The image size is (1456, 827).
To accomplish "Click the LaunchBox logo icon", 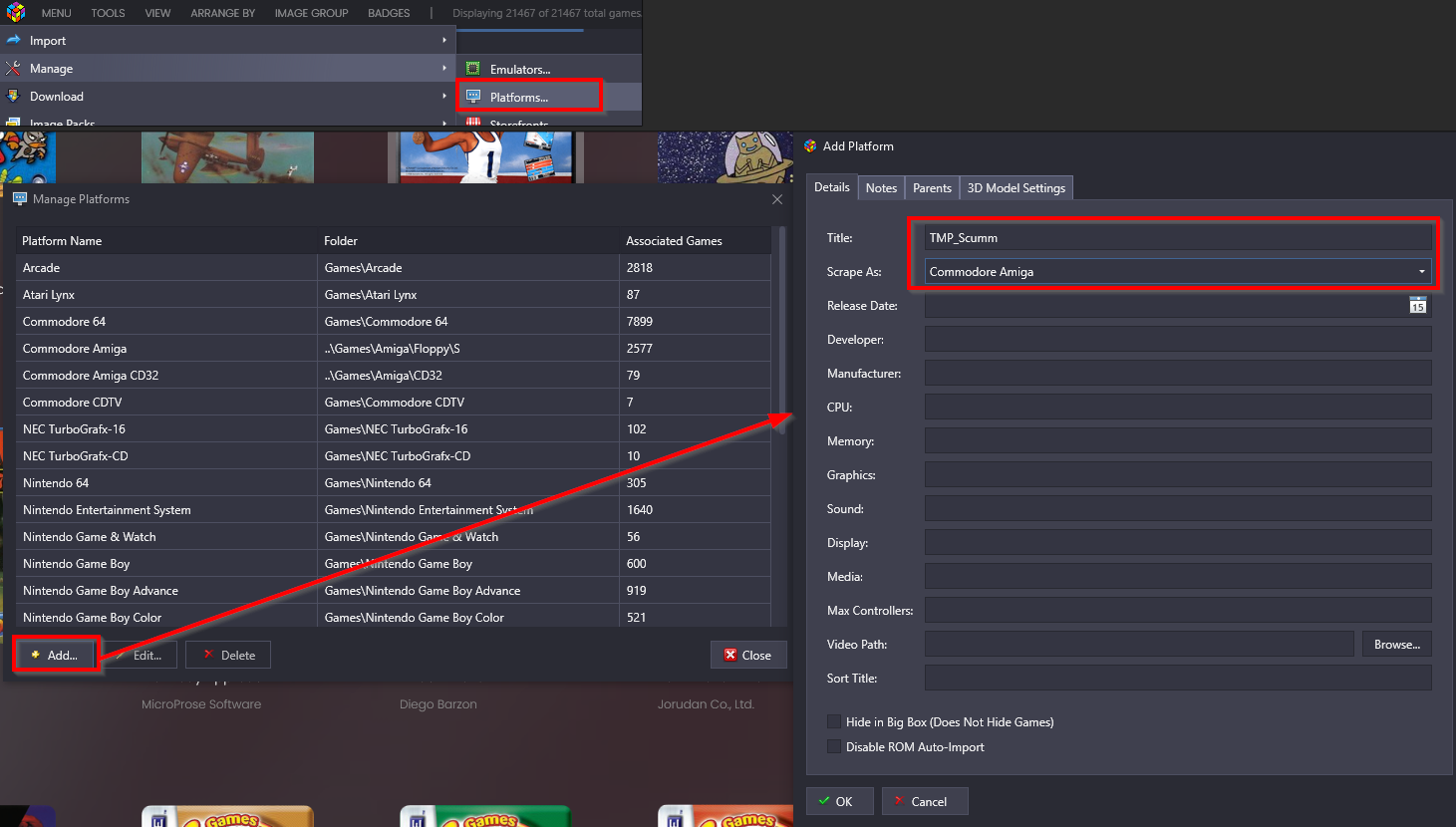I will 15,12.
